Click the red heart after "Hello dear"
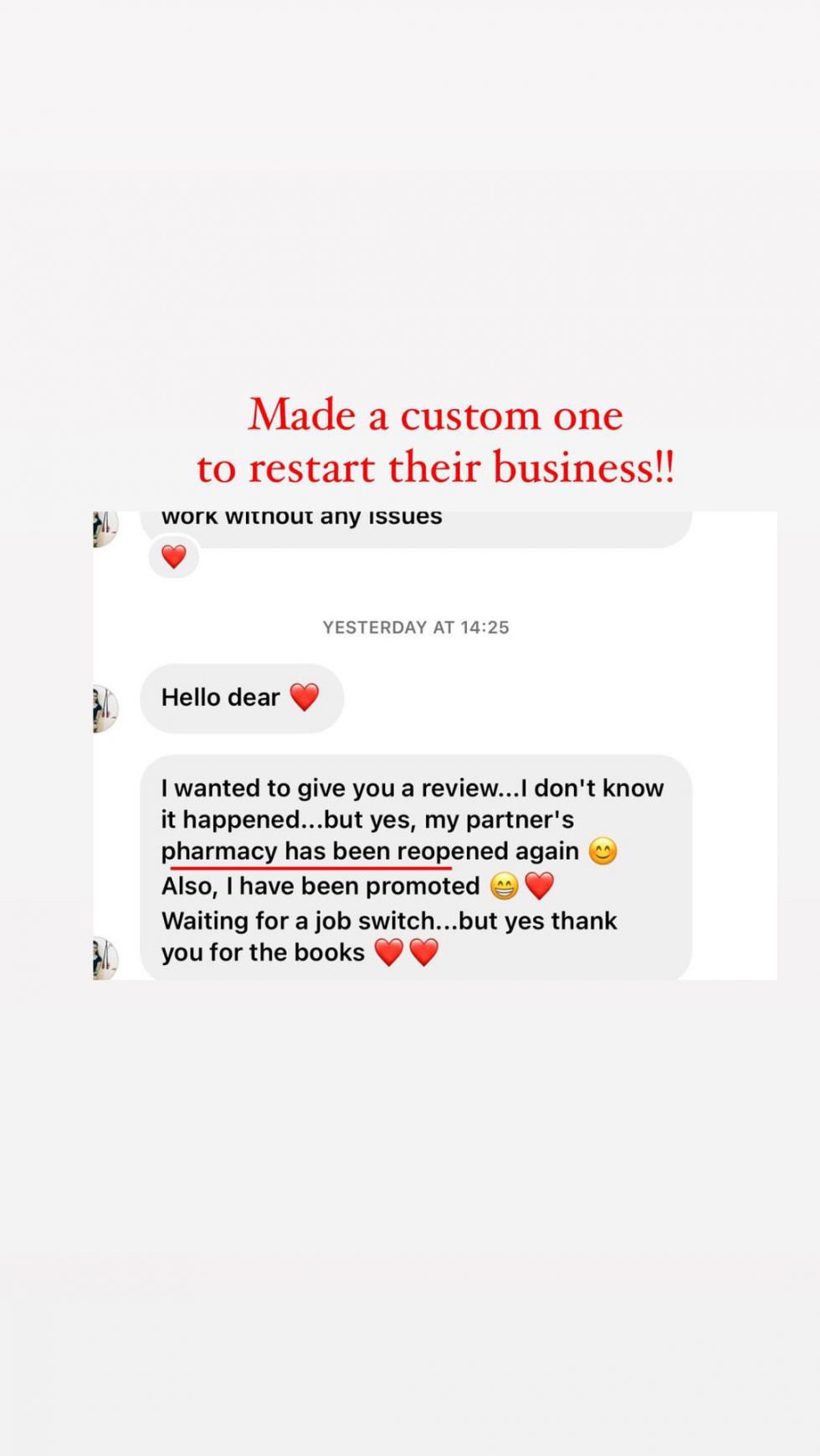The height and width of the screenshot is (1456, 820). pyautogui.click(x=304, y=697)
